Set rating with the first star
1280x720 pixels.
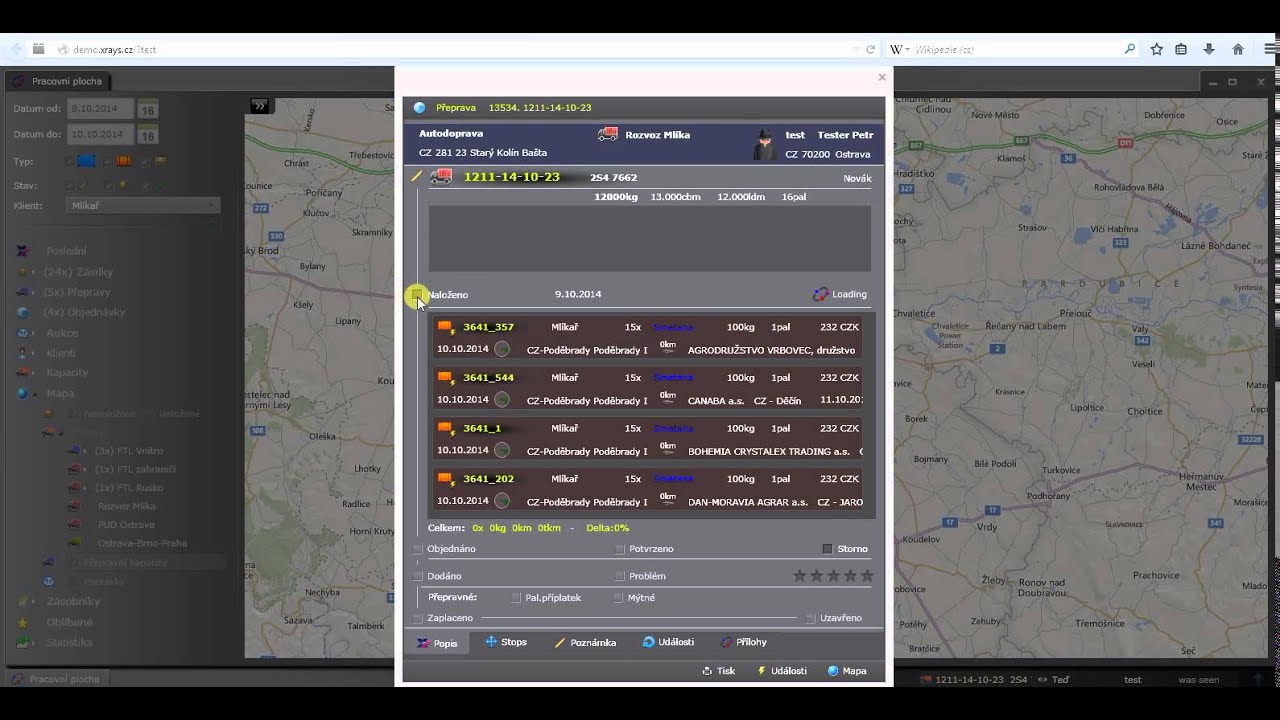pos(799,576)
